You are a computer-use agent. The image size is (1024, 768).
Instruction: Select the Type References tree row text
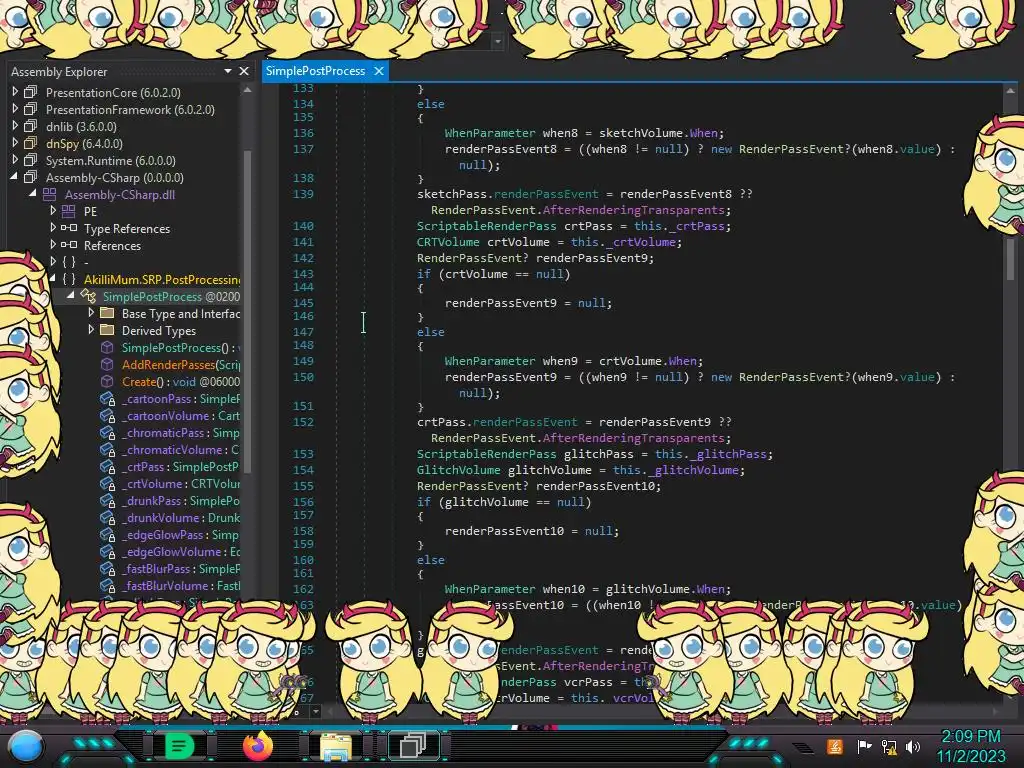click(127, 229)
